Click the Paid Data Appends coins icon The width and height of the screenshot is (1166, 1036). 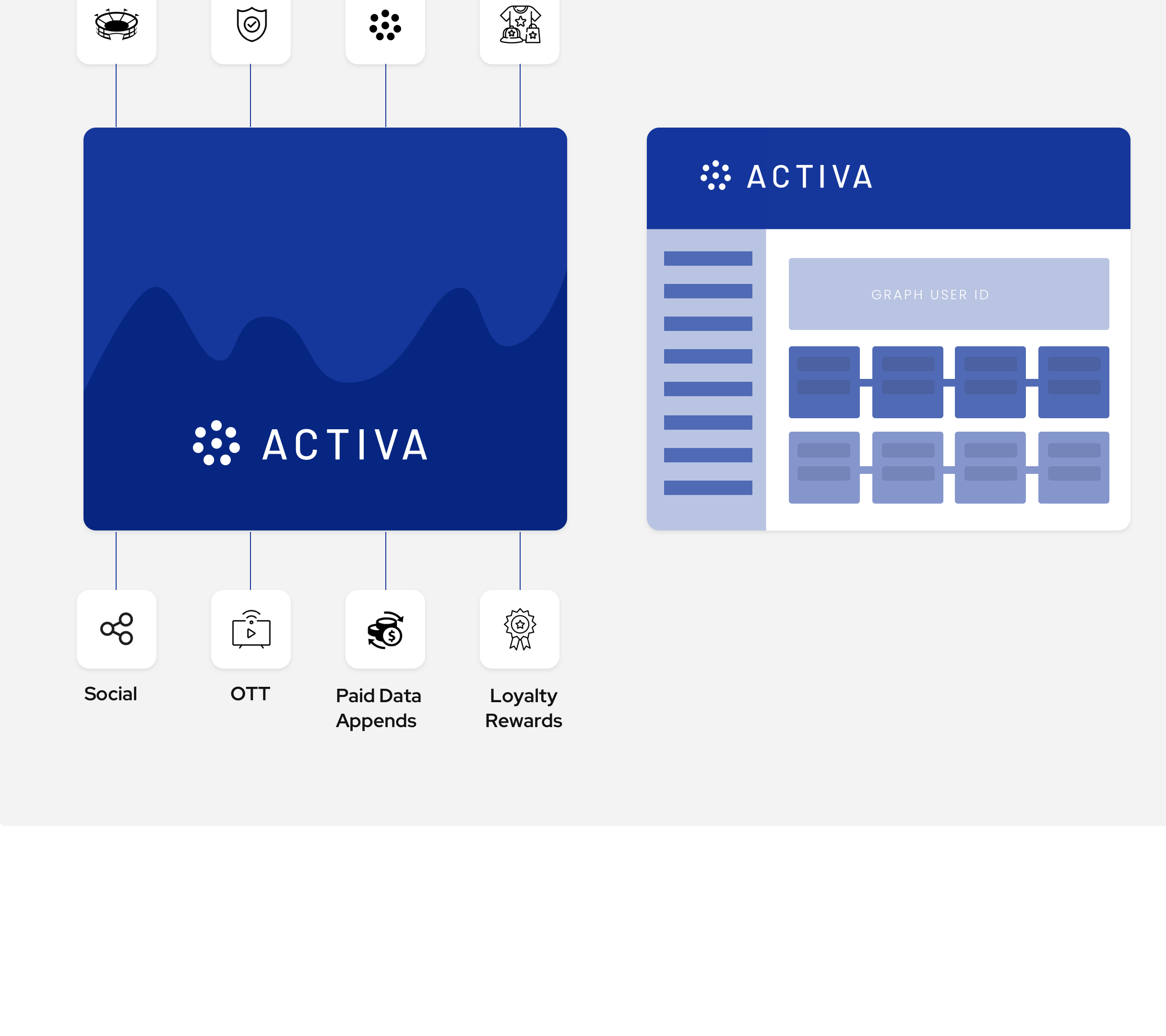click(385, 630)
